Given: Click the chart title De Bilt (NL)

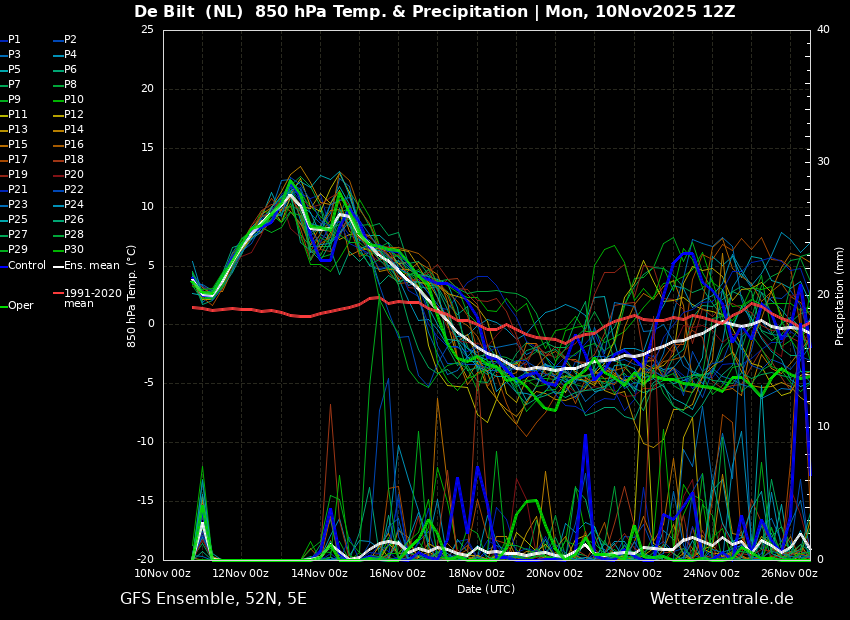Looking at the screenshot, I should point(189,11).
